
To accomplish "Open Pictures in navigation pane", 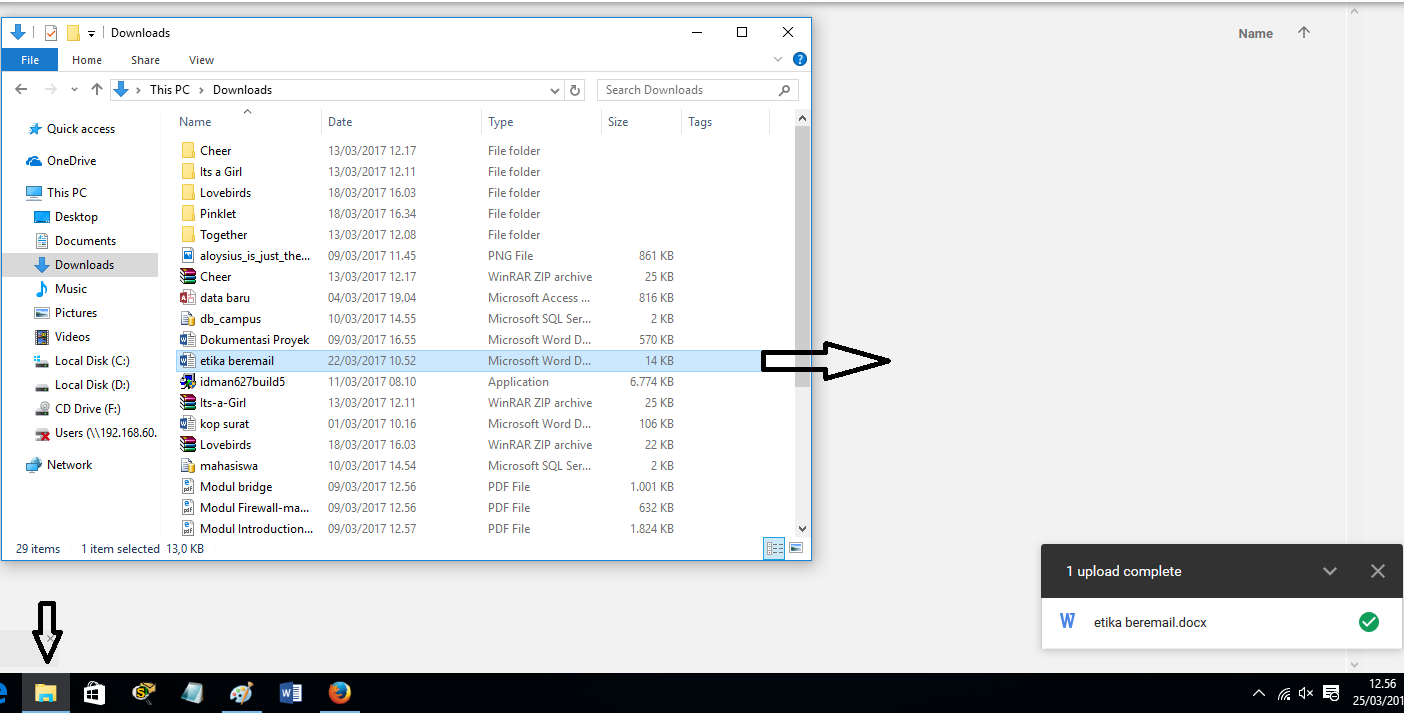I will coord(75,313).
